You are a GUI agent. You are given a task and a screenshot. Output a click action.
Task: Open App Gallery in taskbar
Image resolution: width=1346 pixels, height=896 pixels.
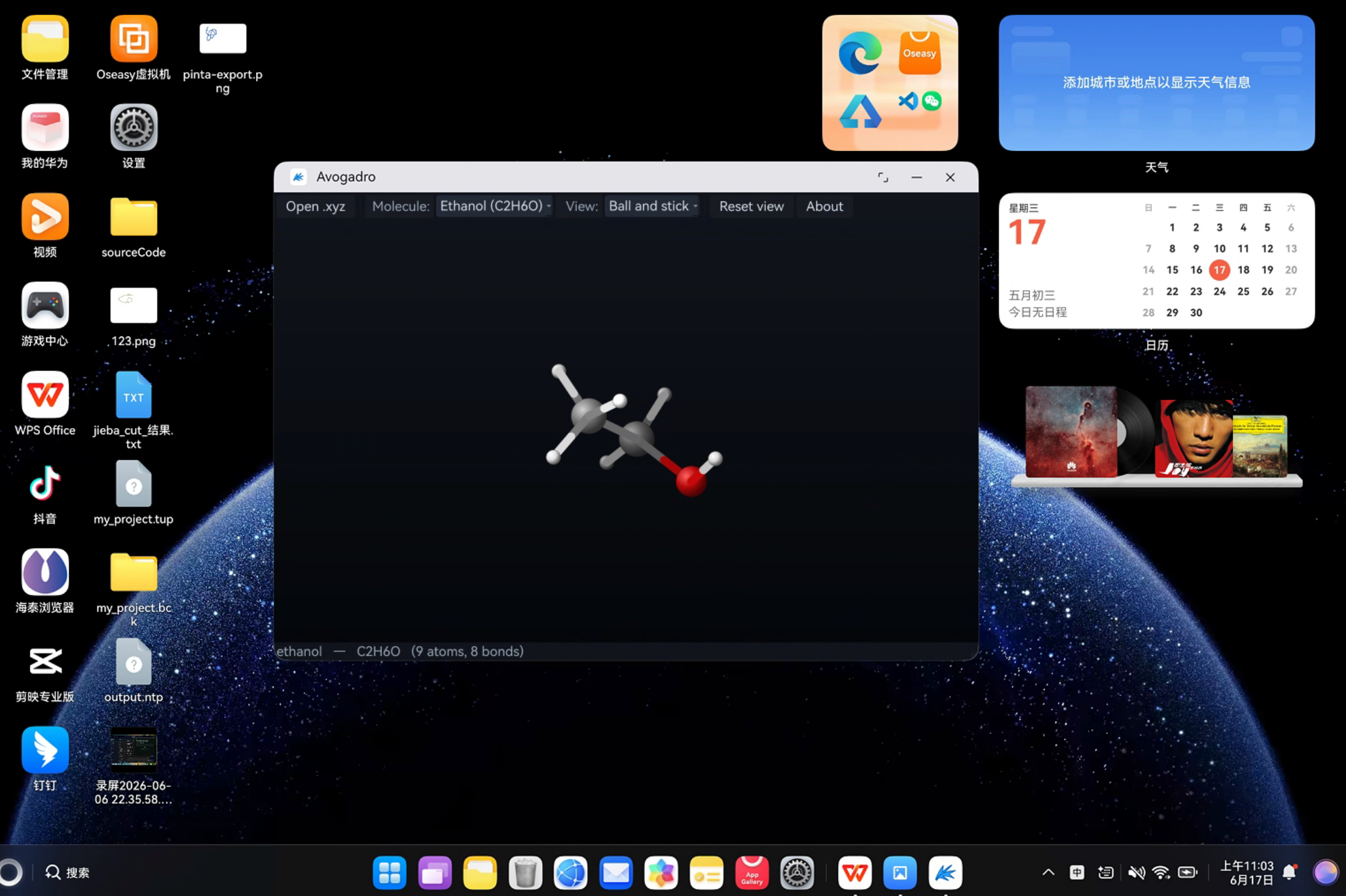(752, 872)
